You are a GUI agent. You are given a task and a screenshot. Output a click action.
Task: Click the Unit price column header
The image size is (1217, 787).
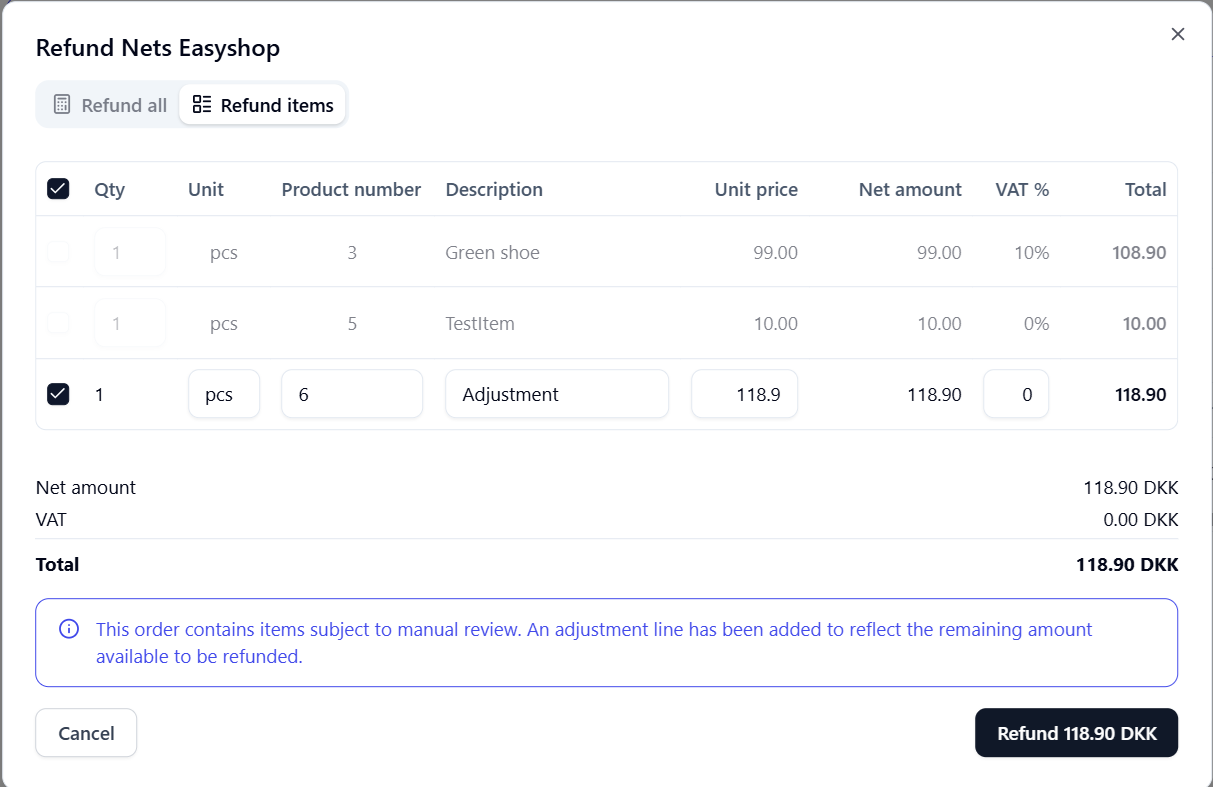click(x=756, y=189)
